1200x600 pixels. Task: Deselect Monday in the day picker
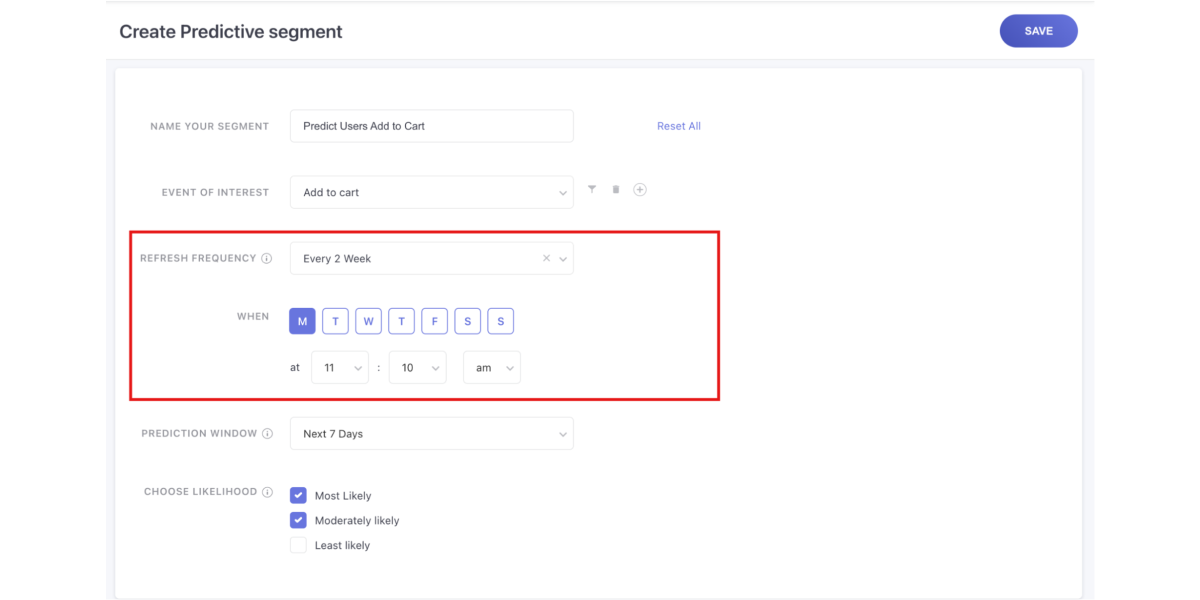[302, 321]
